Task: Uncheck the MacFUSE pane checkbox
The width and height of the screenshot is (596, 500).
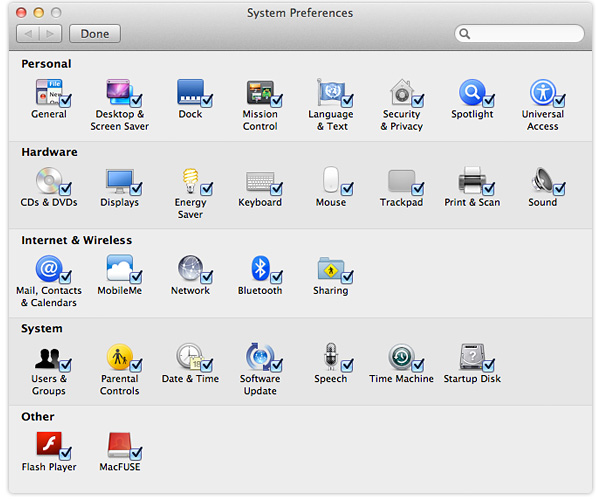Action: pos(136,453)
